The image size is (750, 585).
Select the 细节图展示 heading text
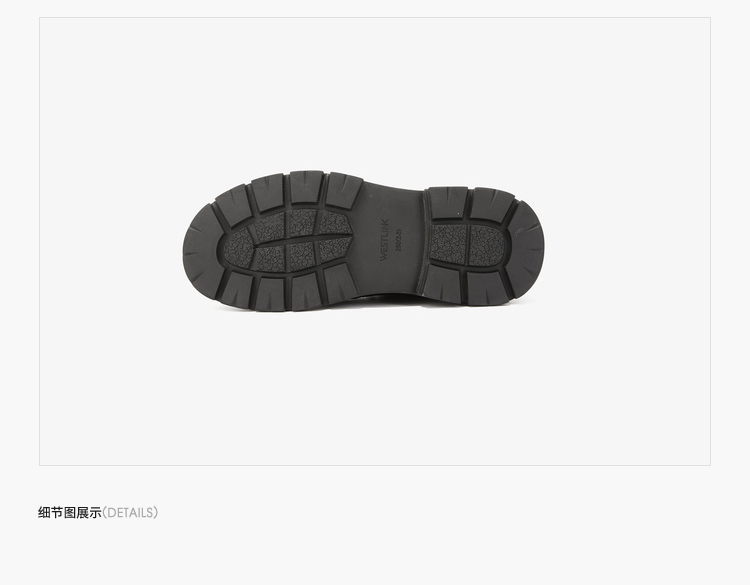coord(70,513)
